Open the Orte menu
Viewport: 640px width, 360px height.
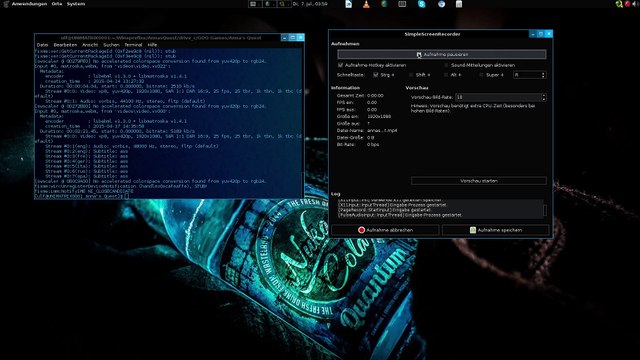pos(57,4)
